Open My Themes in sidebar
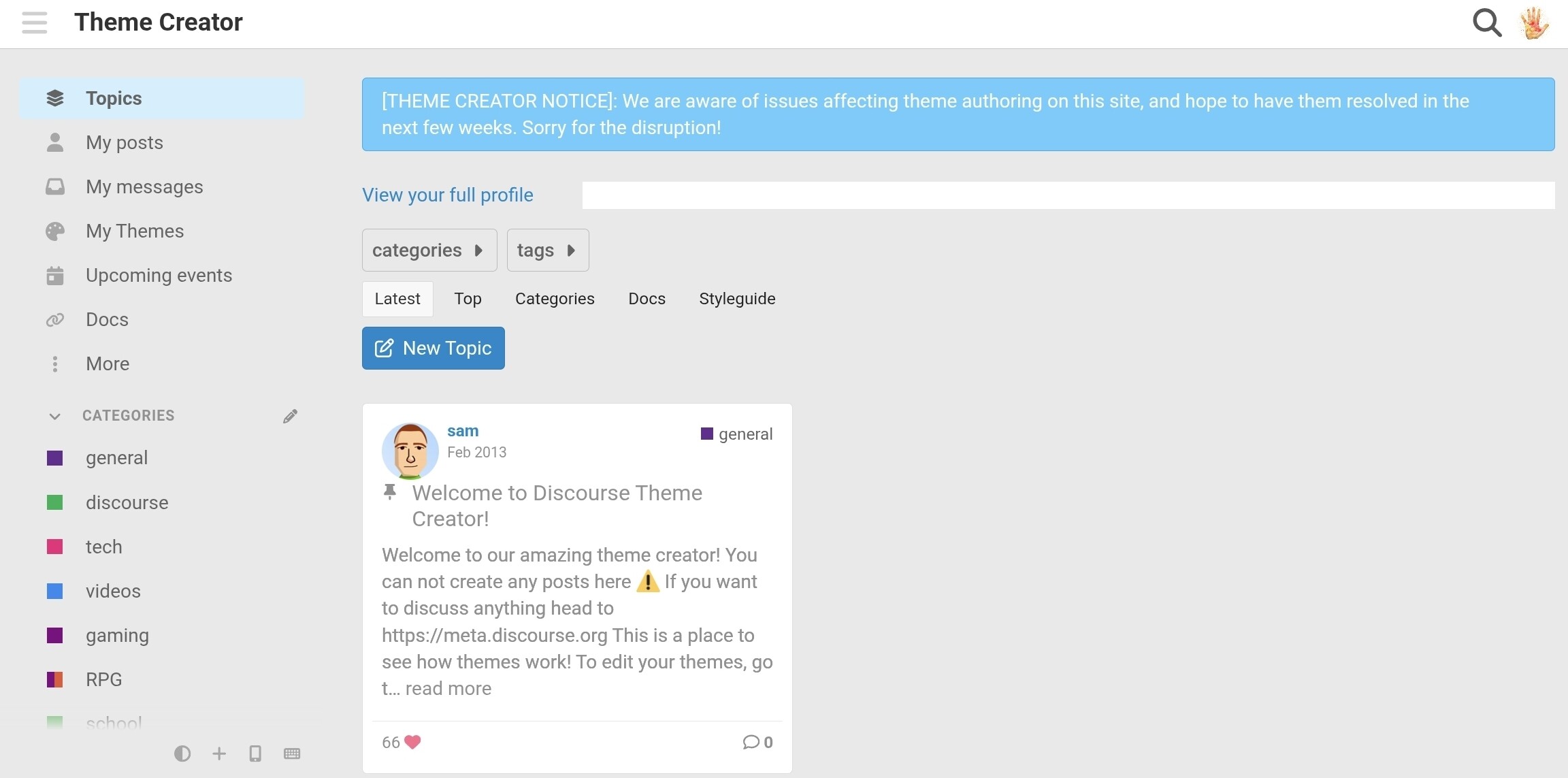The image size is (1568, 778). point(135,231)
